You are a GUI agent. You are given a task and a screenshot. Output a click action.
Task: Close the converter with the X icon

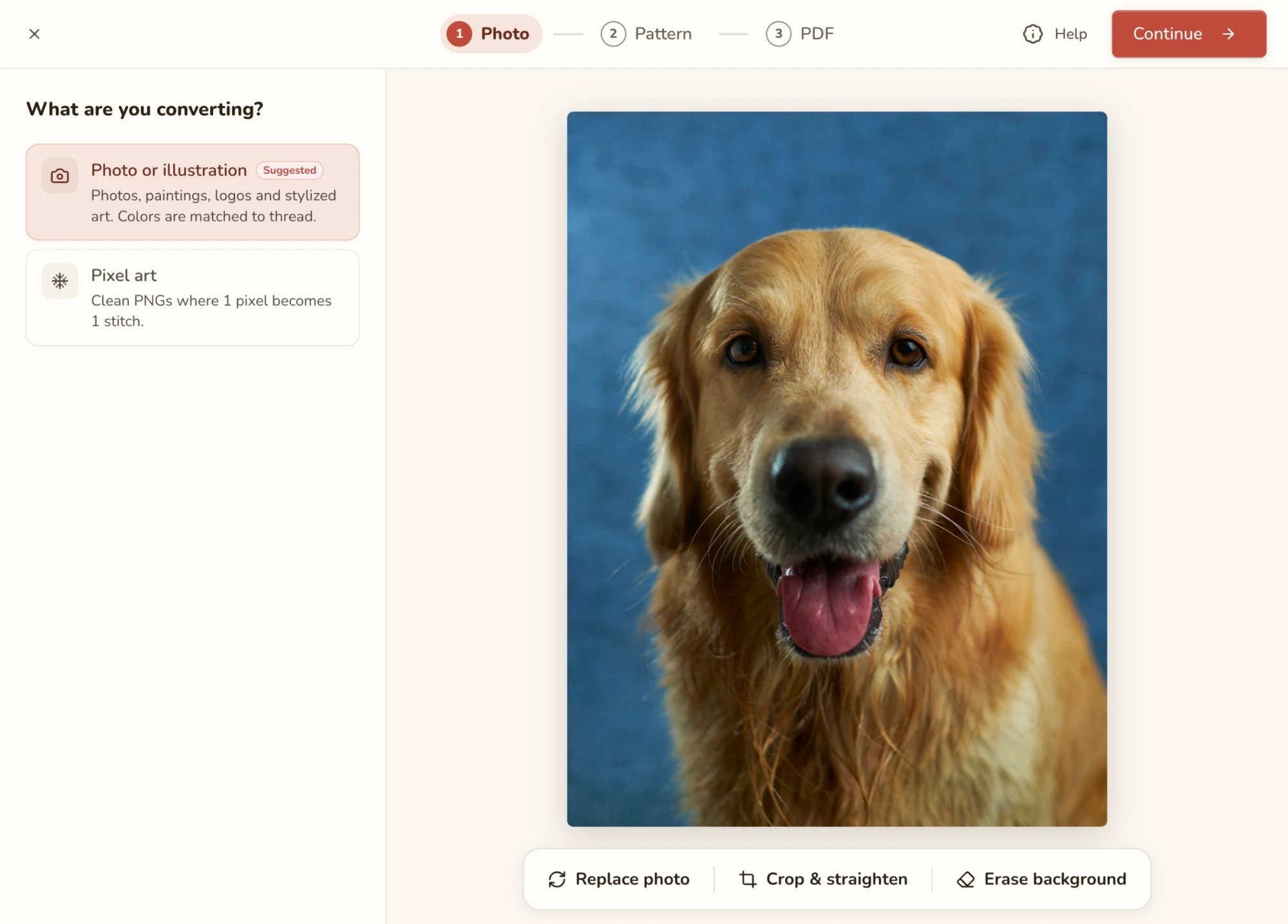click(x=34, y=33)
